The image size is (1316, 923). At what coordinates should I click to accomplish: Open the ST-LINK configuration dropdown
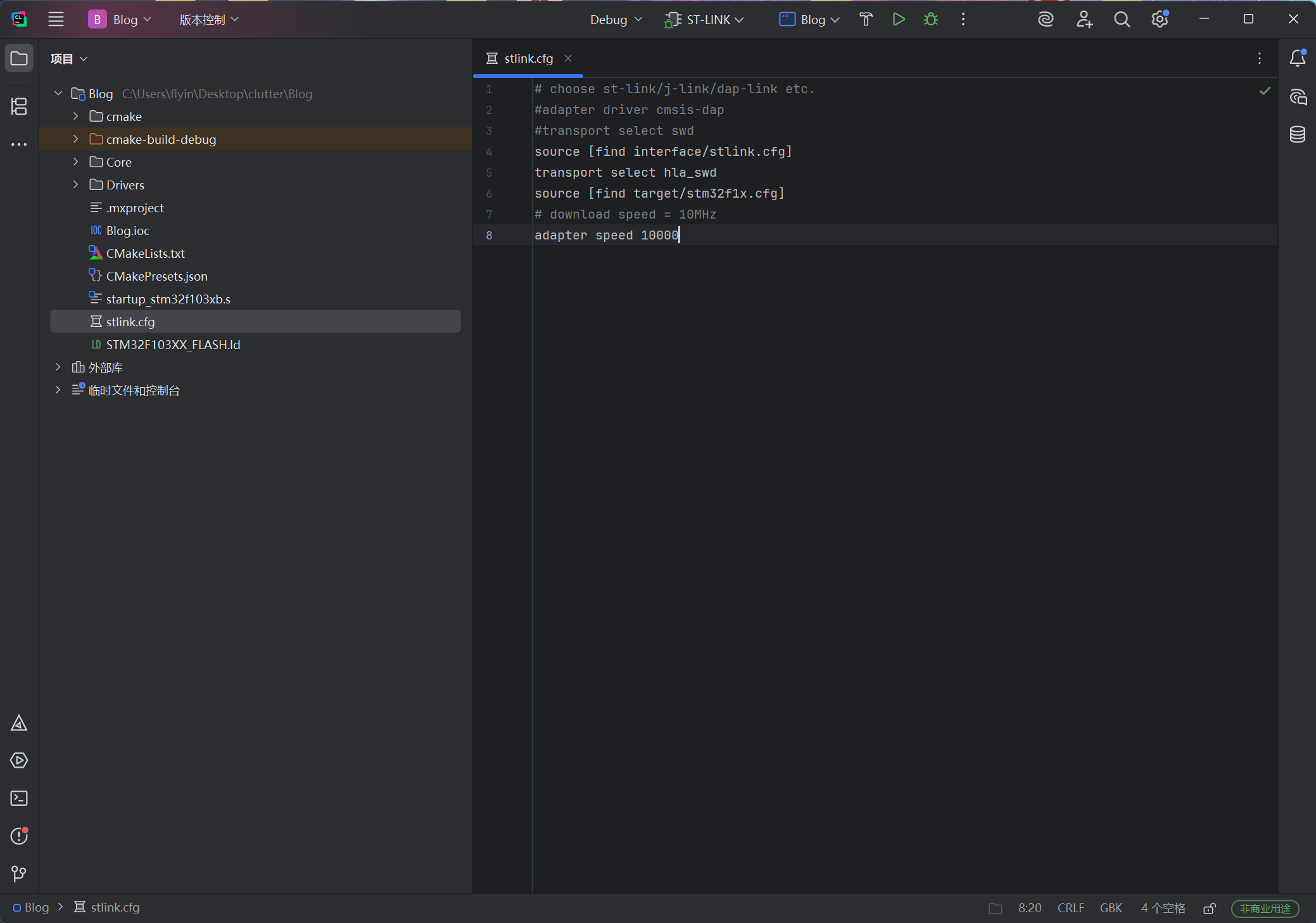tap(704, 20)
